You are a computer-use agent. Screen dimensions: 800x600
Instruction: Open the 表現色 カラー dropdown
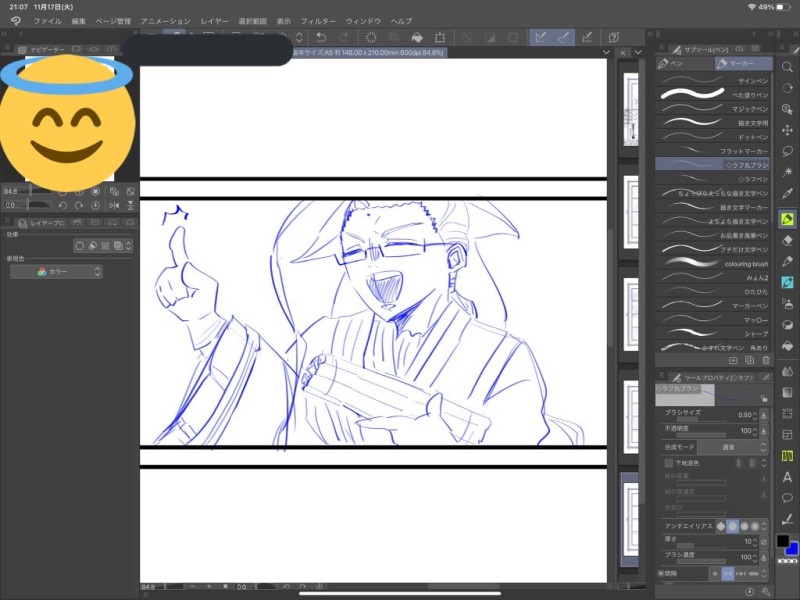tap(56, 271)
